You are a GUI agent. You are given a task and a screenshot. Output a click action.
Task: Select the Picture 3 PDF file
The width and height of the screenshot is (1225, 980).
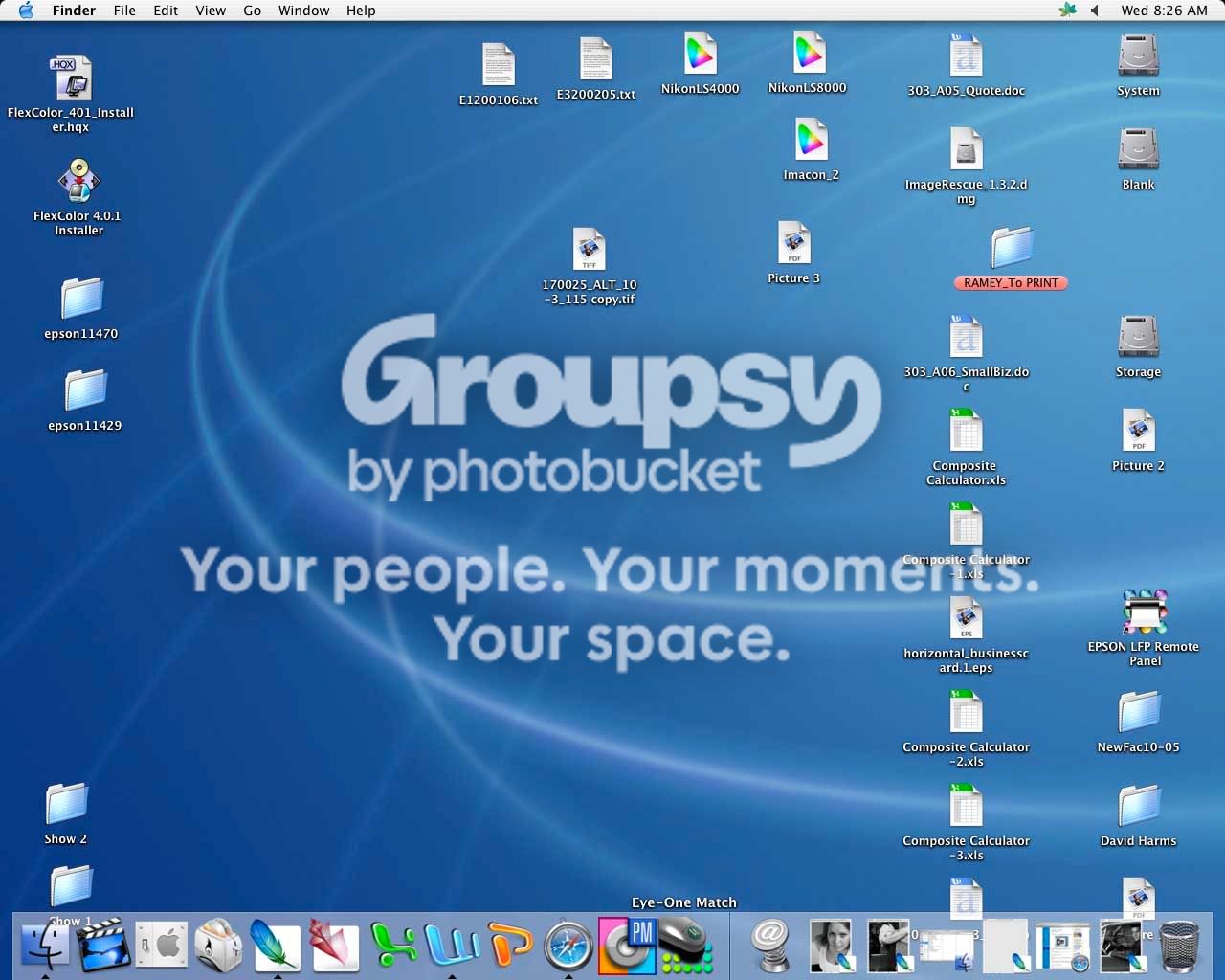pos(794,243)
